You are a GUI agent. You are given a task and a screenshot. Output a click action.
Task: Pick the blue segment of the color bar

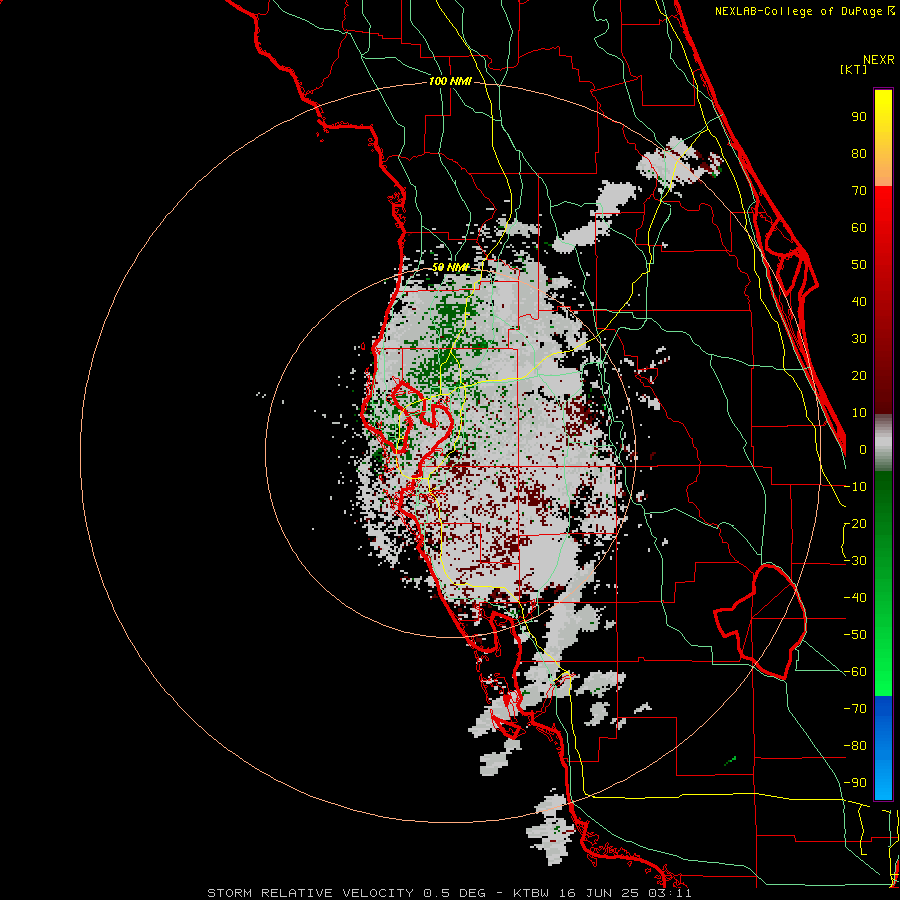(x=883, y=748)
